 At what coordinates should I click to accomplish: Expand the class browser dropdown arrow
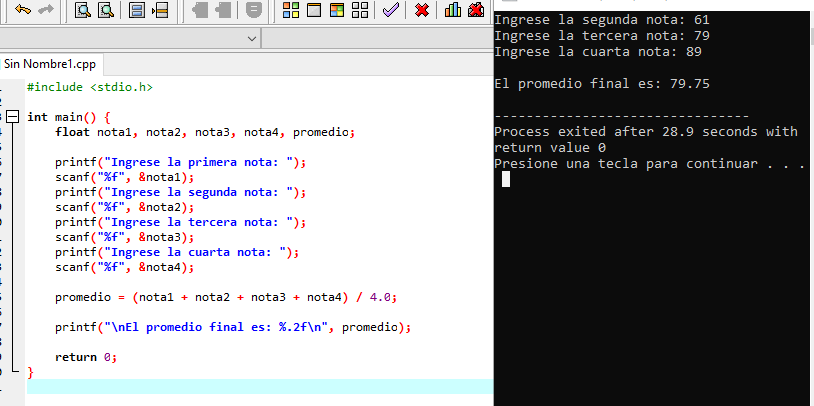pyautogui.click(x=252, y=38)
